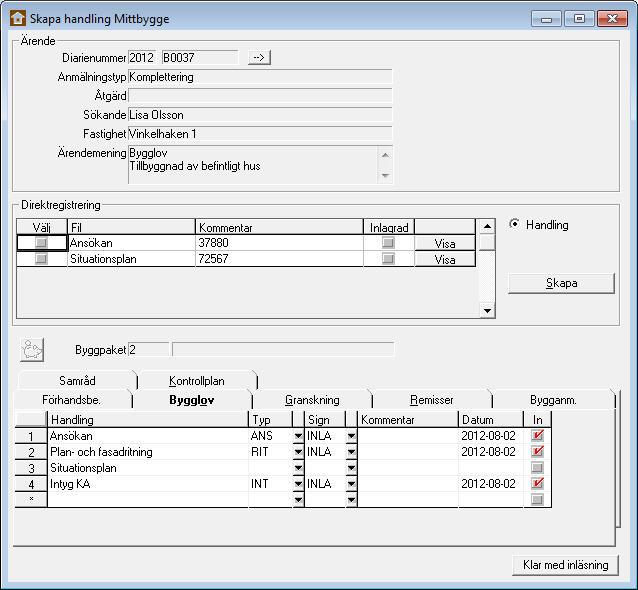This screenshot has height=590, width=638.
Task: Toggle Inlagrad checkbox in Ansökan 37880 row
Action: point(388,243)
